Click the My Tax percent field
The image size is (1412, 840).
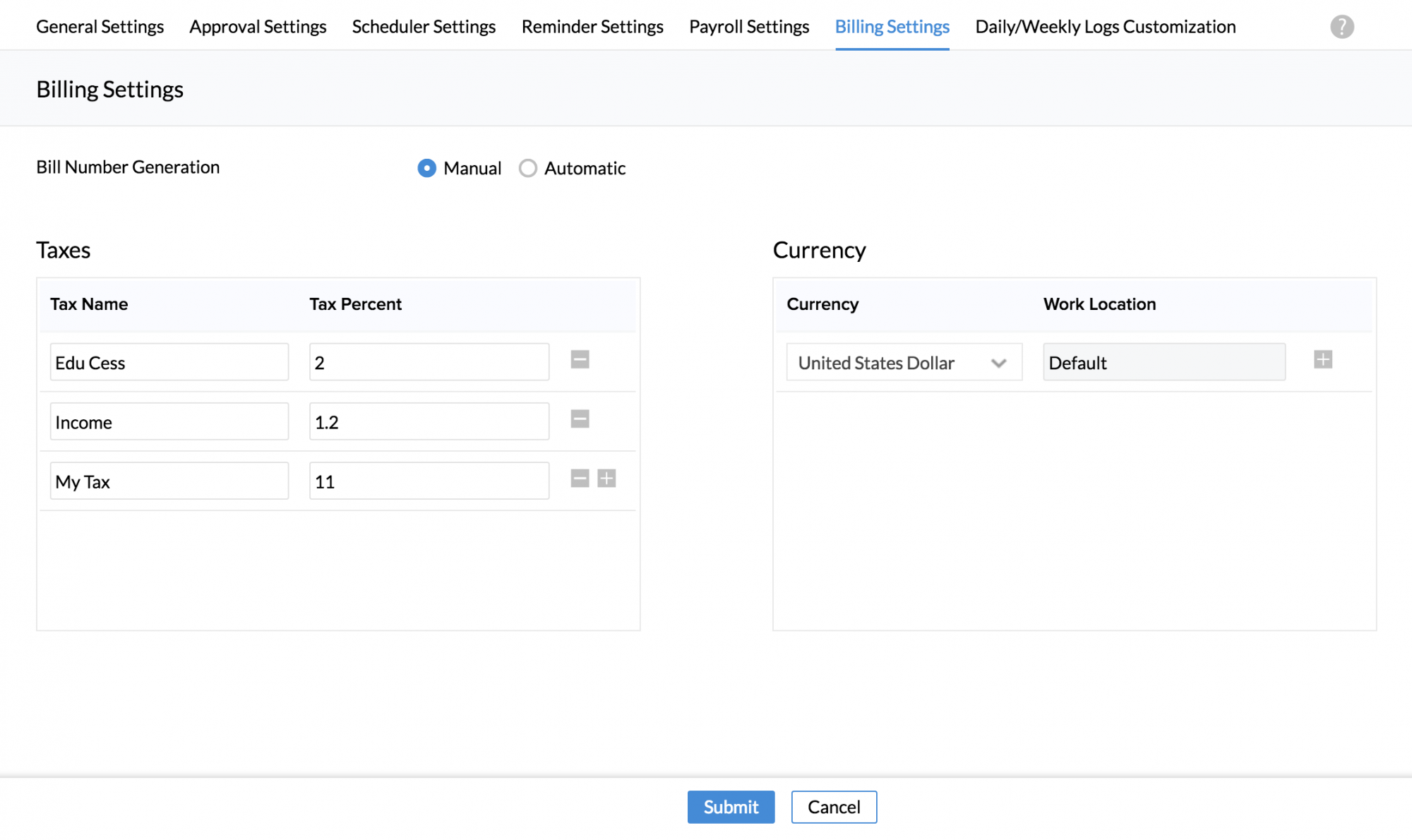[x=429, y=481]
